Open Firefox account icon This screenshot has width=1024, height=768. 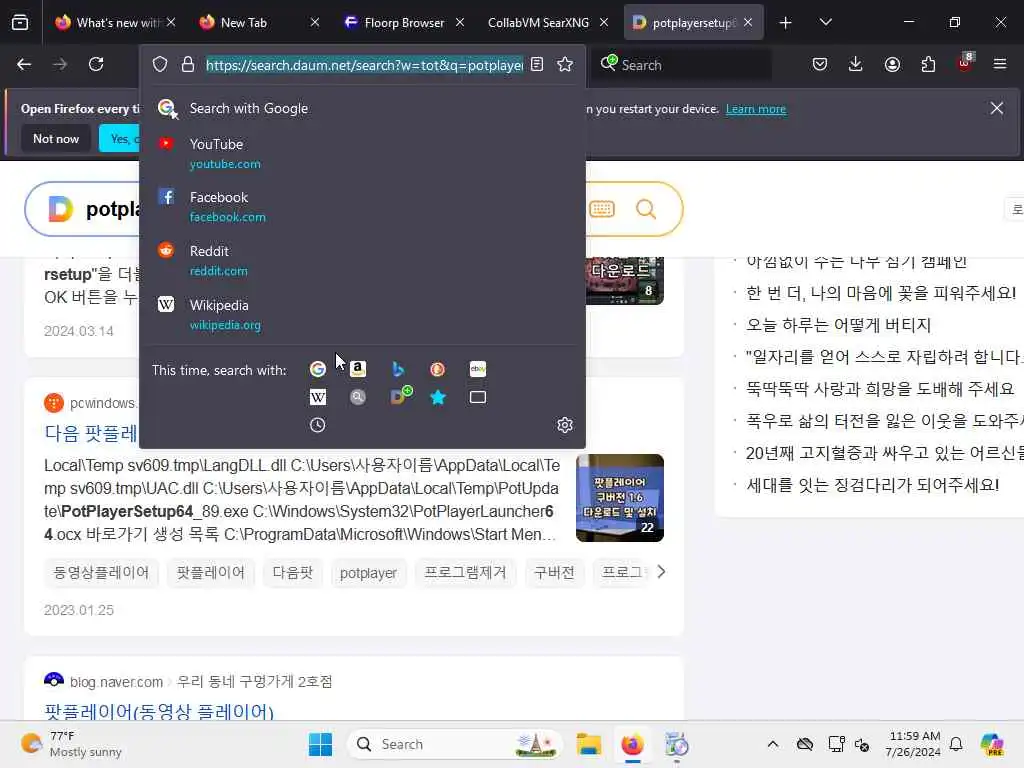click(892, 64)
